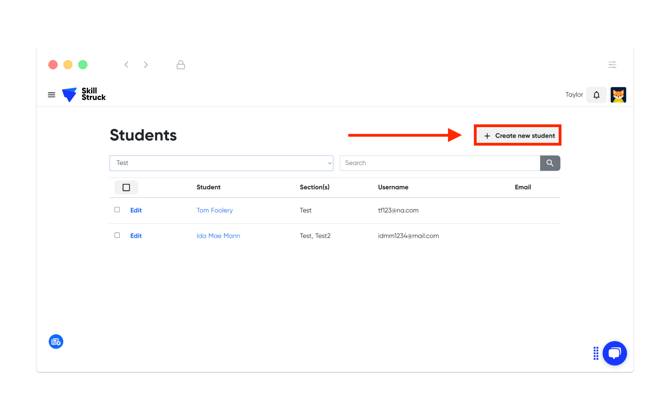Click the drag handle dots beside chat
The width and height of the screenshot is (670, 418).
[x=596, y=353]
